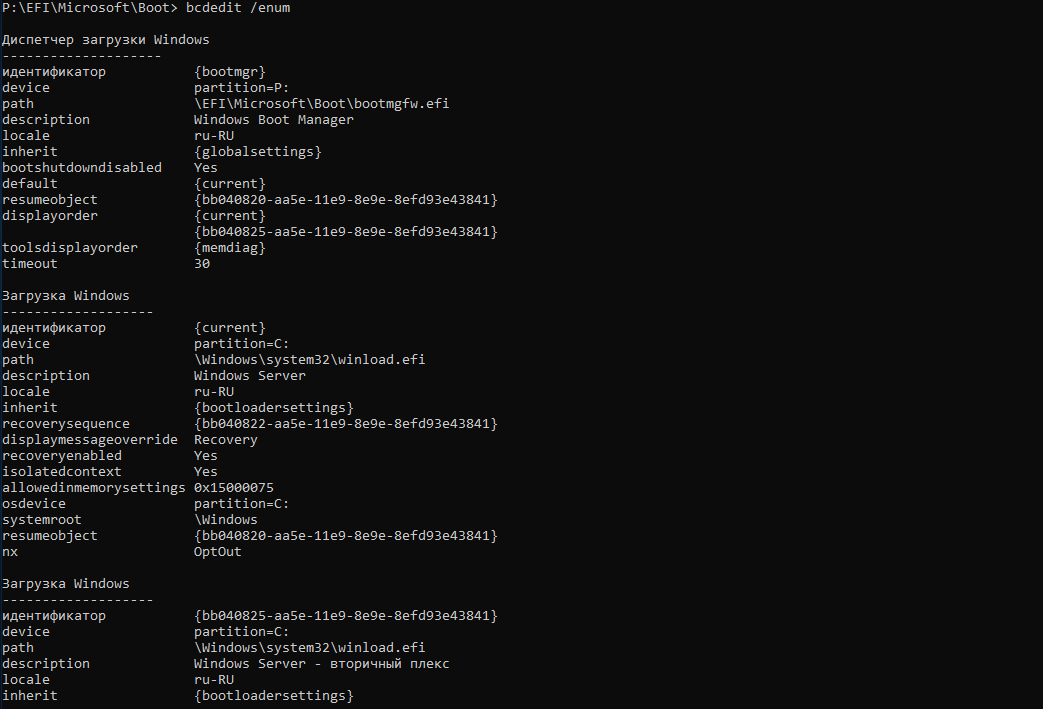Click the recoveryenabled label
The height and width of the screenshot is (709, 1043).
pyautogui.click(x=62, y=456)
